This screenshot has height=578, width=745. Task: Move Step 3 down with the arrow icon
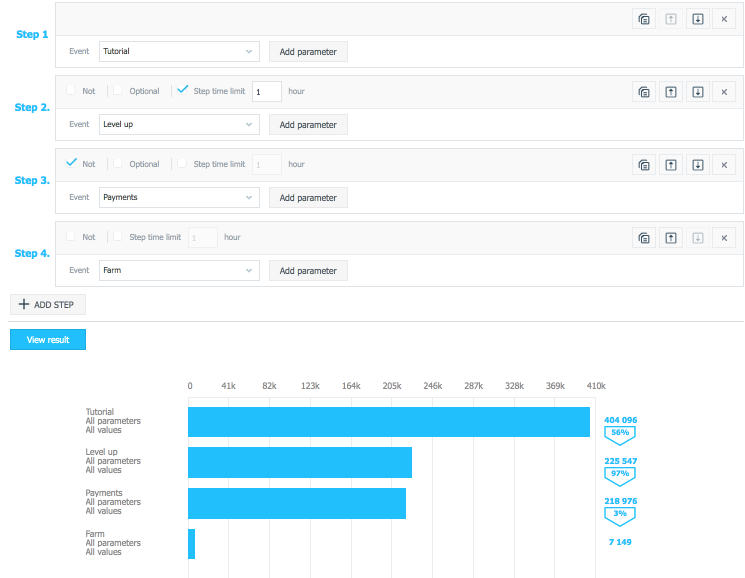(698, 165)
